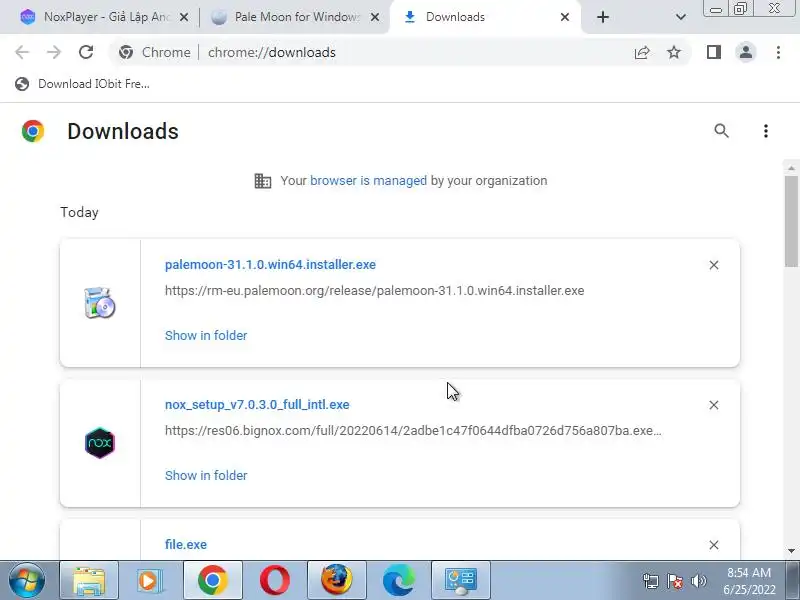Open the Action Center flag icon
This screenshot has height=600, width=800.
(674, 581)
